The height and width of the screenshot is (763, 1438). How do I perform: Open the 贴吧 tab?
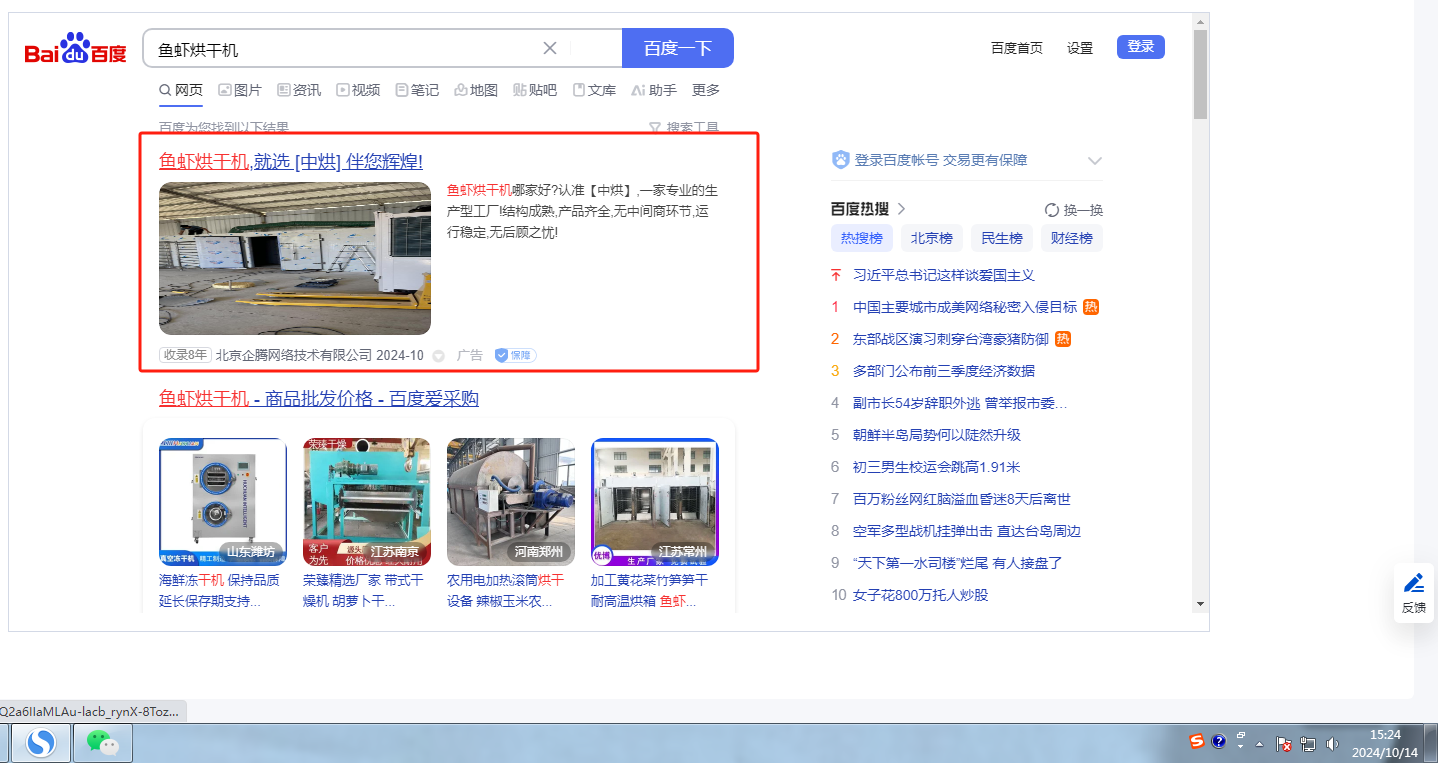pos(535,90)
